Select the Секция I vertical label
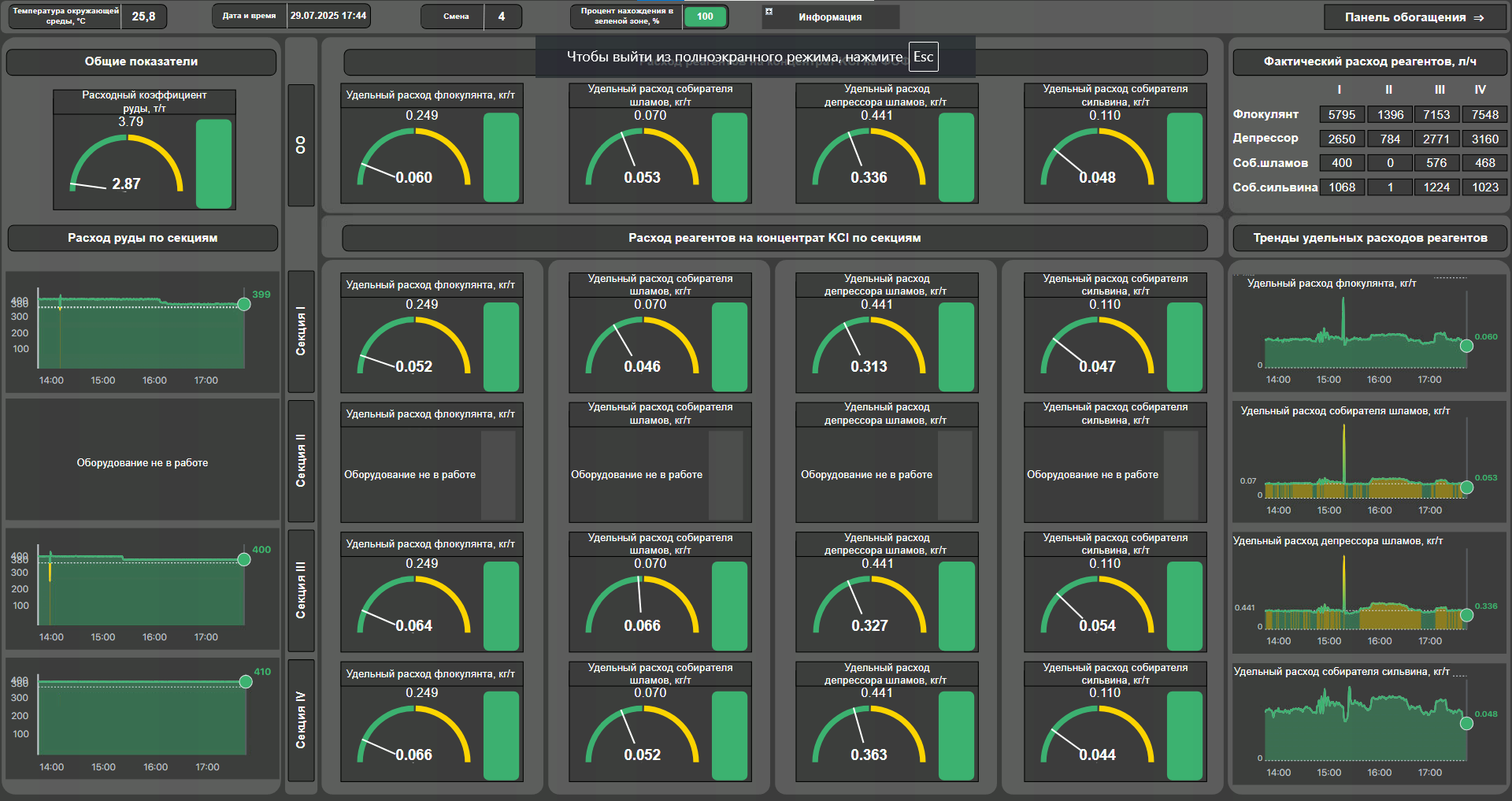This screenshot has height=801, width=1512. [x=301, y=332]
